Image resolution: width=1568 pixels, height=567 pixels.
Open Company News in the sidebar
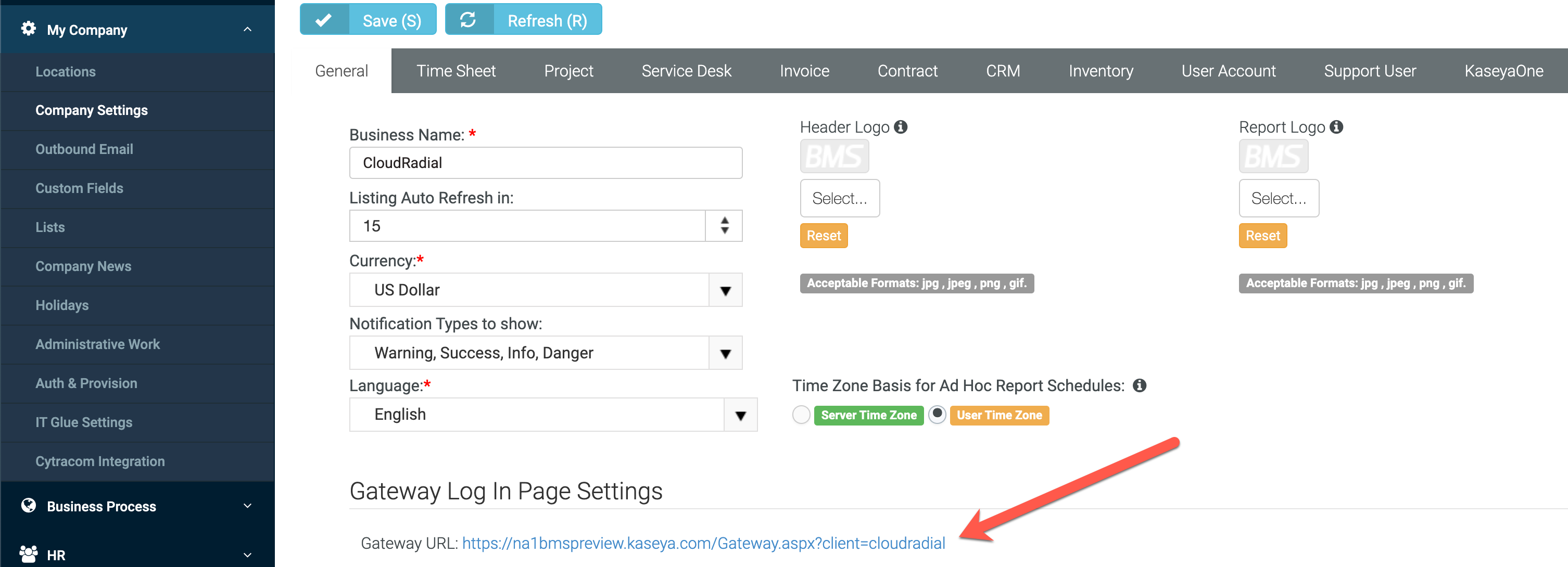137,266
